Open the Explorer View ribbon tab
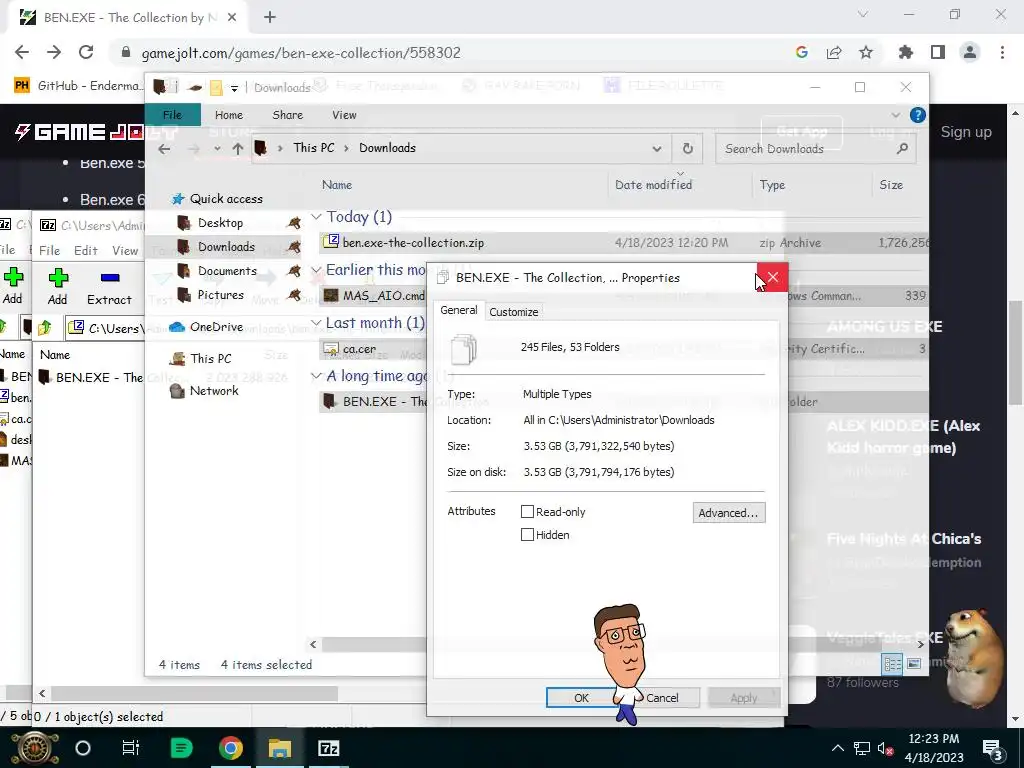 (344, 115)
